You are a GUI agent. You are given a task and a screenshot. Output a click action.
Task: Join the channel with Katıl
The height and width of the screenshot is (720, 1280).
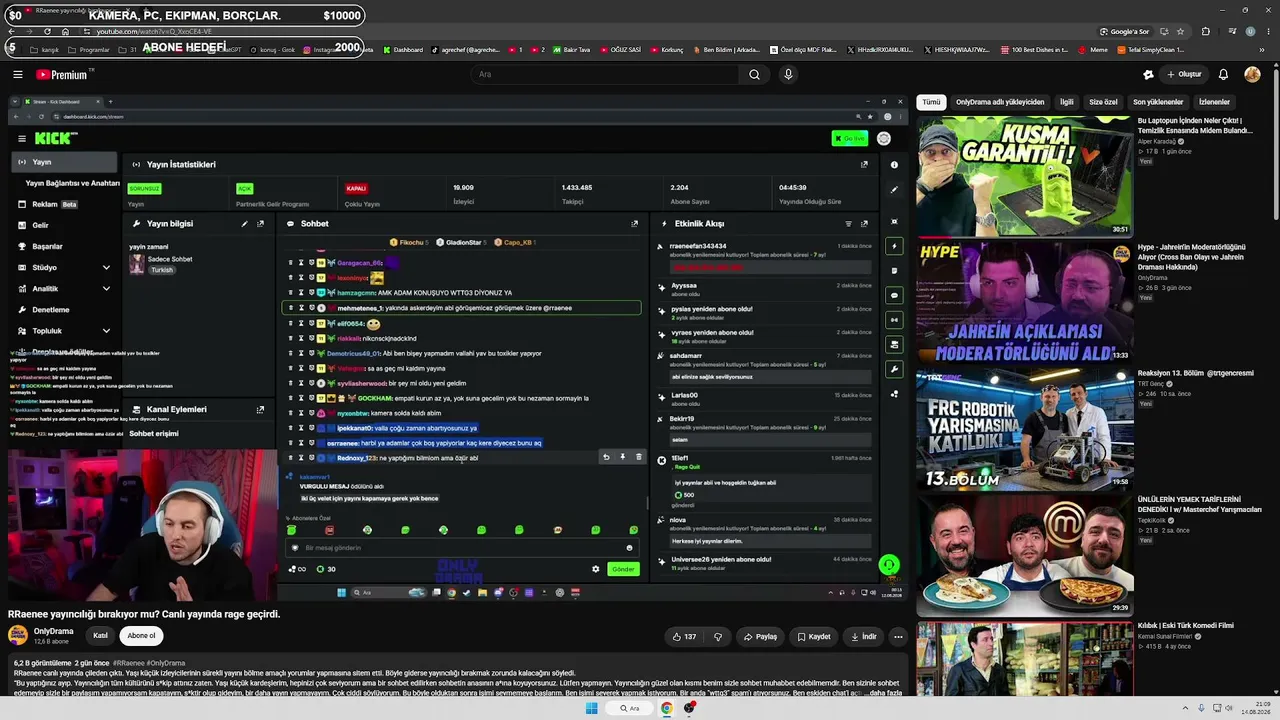click(100, 635)
